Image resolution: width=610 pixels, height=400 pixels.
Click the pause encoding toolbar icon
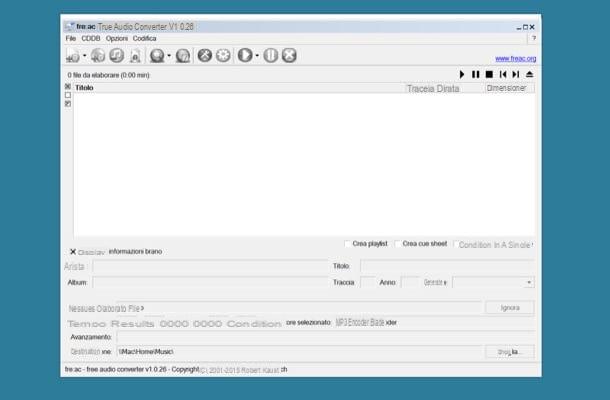[271, 55]
